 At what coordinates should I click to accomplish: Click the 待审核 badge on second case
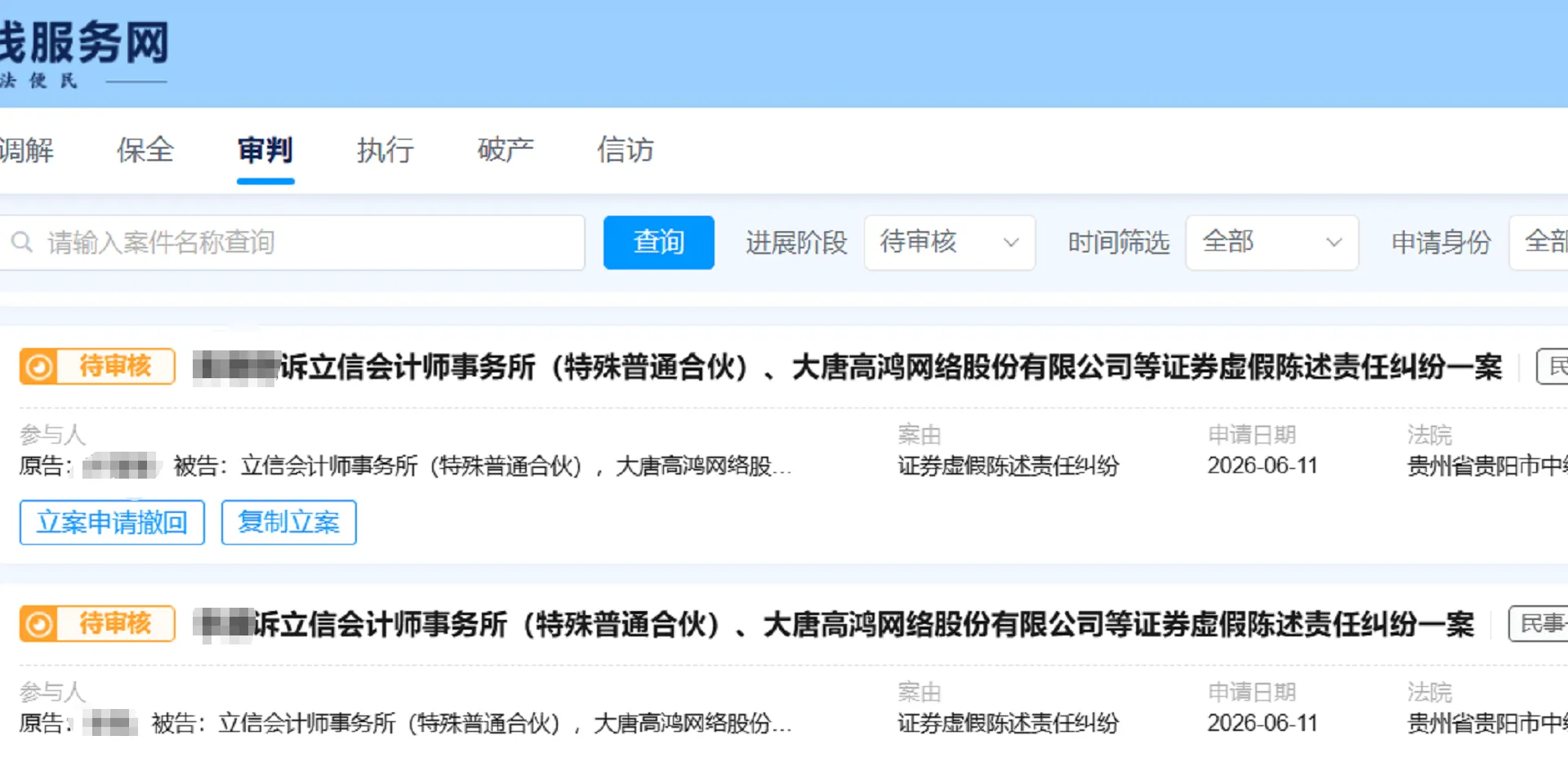97,624
